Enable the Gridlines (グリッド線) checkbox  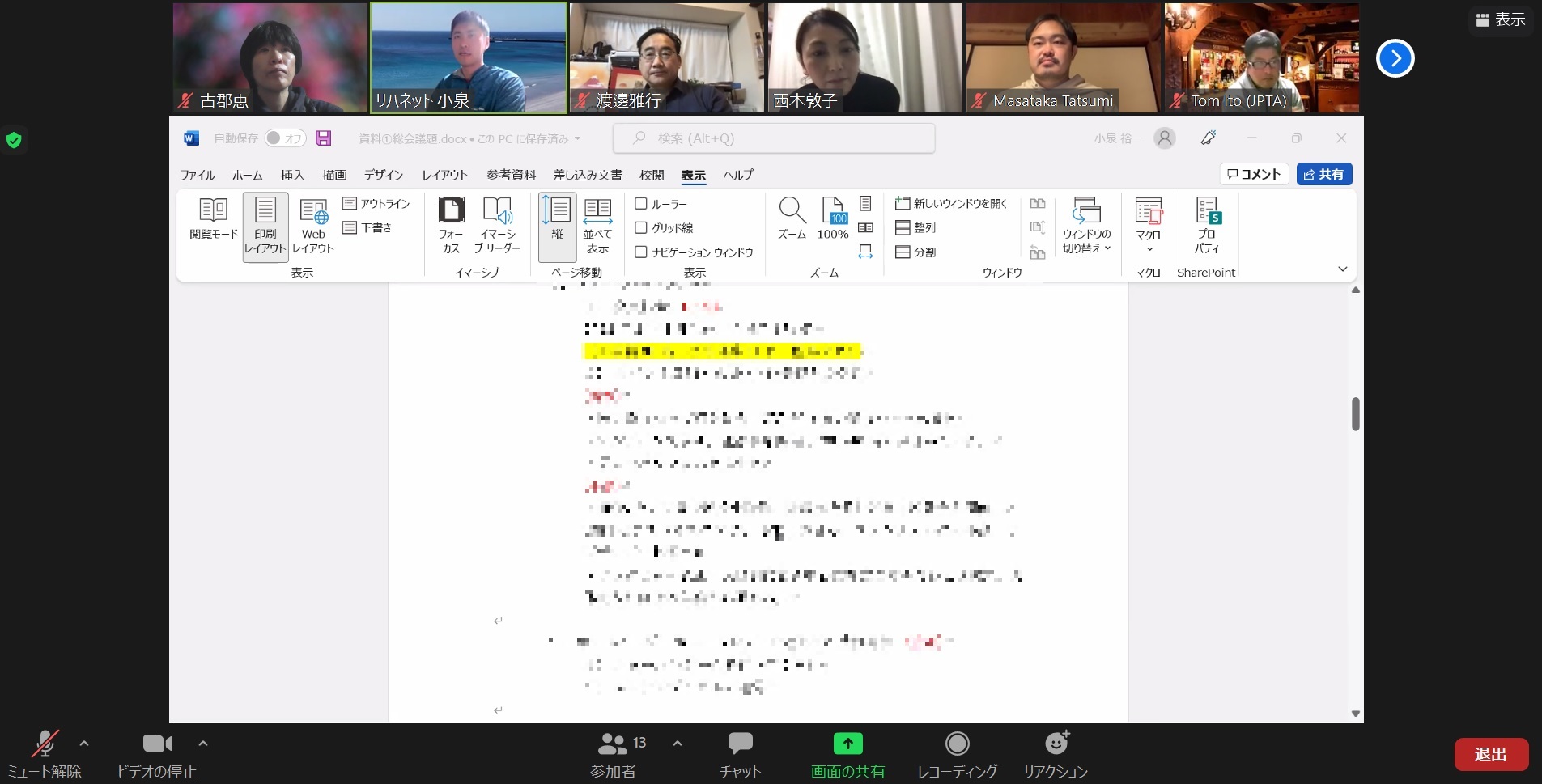(x=641, y=228)
